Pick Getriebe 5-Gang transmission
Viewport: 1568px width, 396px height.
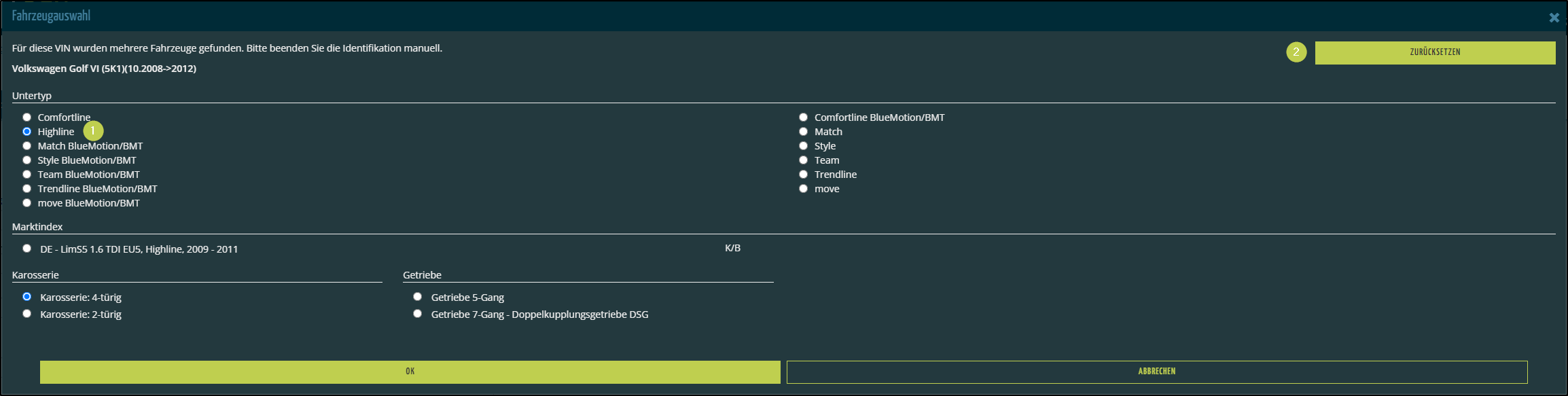[x=418, y=297]
